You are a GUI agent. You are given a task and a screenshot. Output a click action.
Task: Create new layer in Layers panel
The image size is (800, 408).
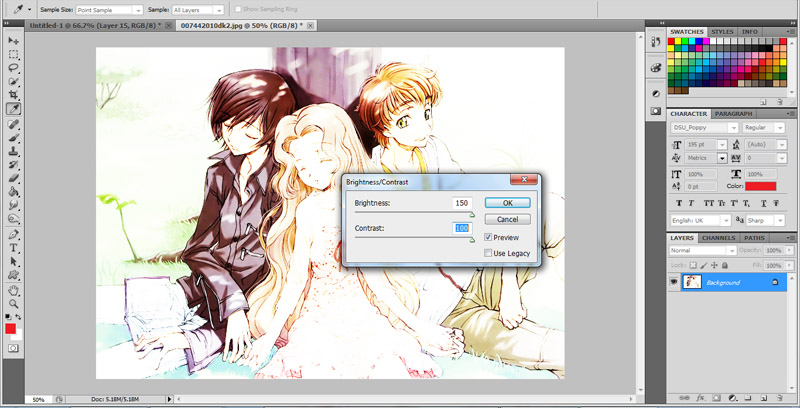click(x=764, y=397)
